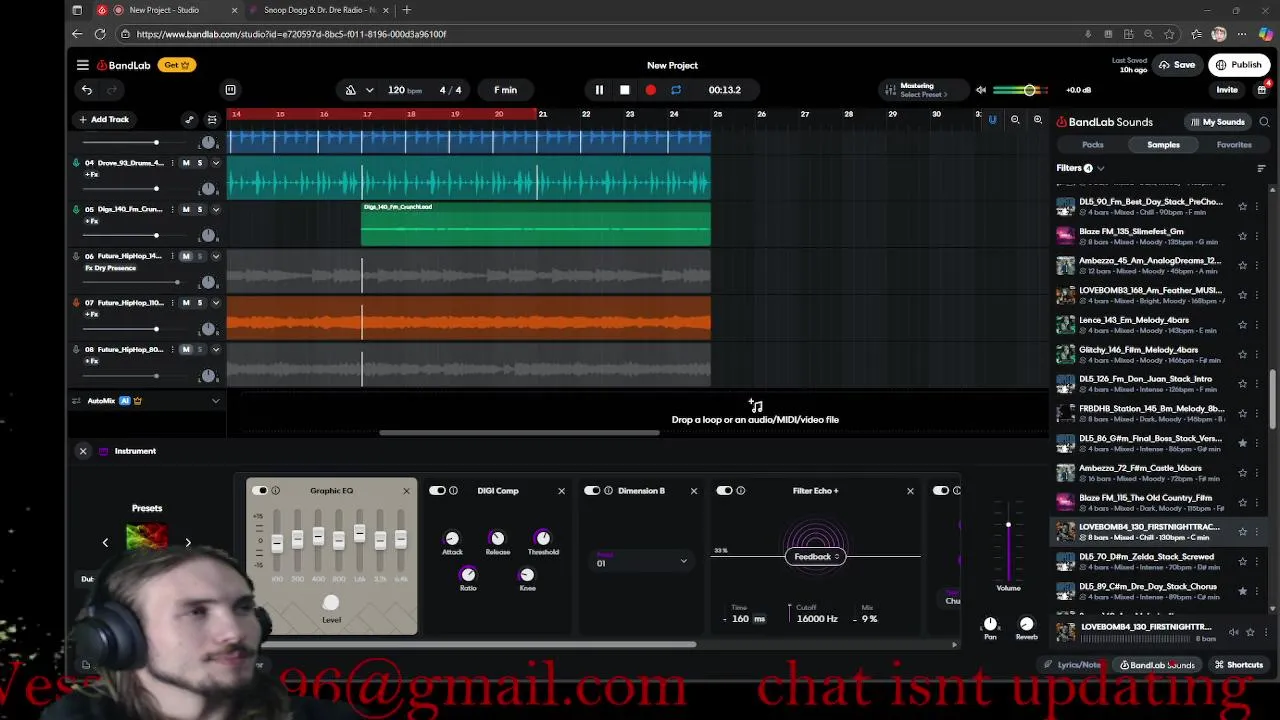1280x720 pixels.
Task: Switch to the Favorites tab
Action: (x=1234, y=145)
